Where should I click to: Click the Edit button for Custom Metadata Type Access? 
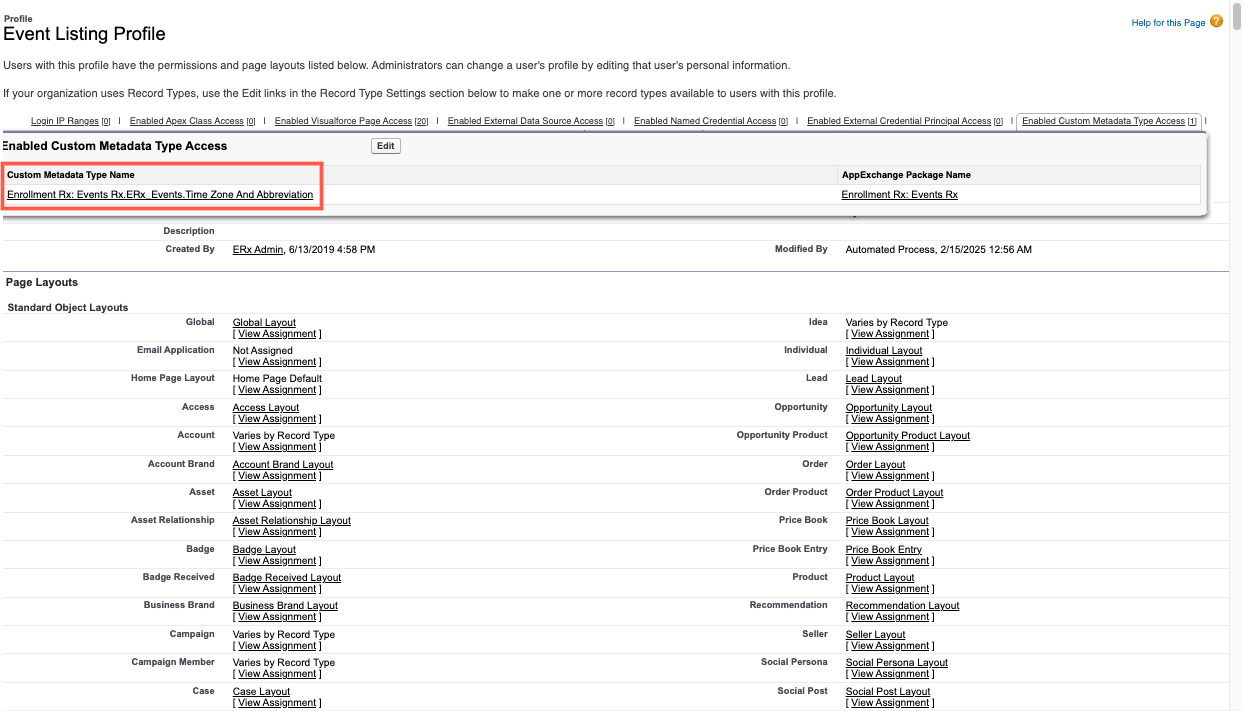385,146
